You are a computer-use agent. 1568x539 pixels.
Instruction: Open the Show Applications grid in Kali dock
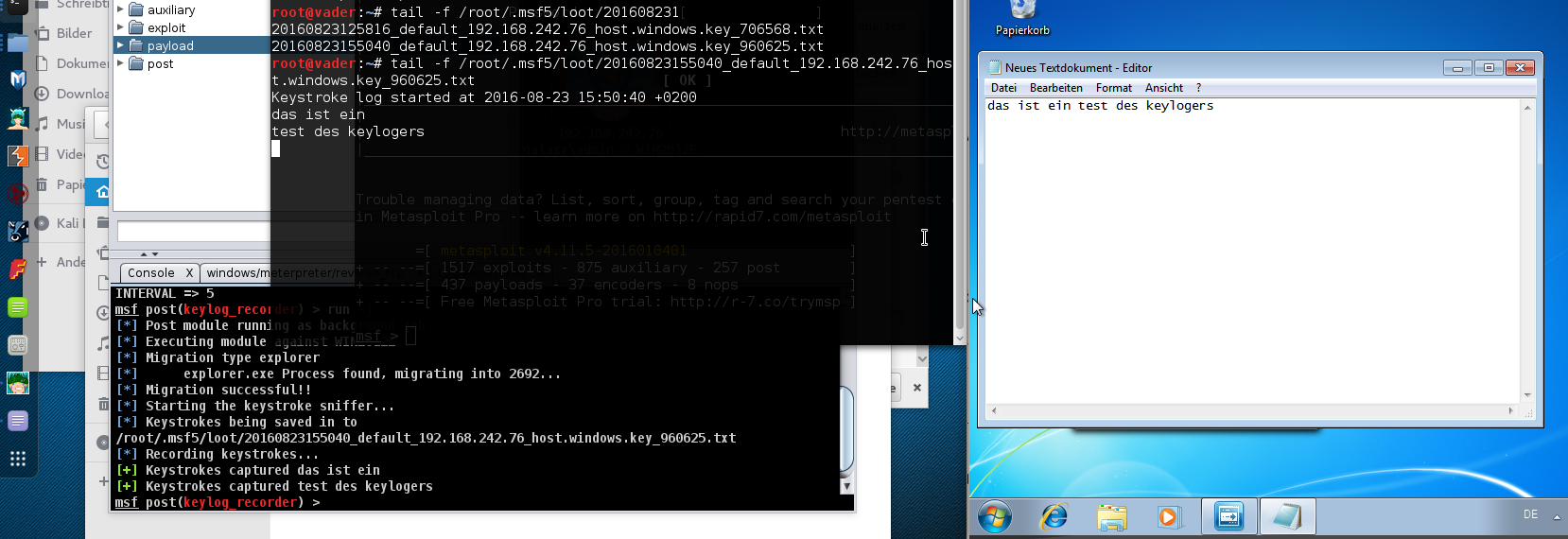(x=18, y=459)
